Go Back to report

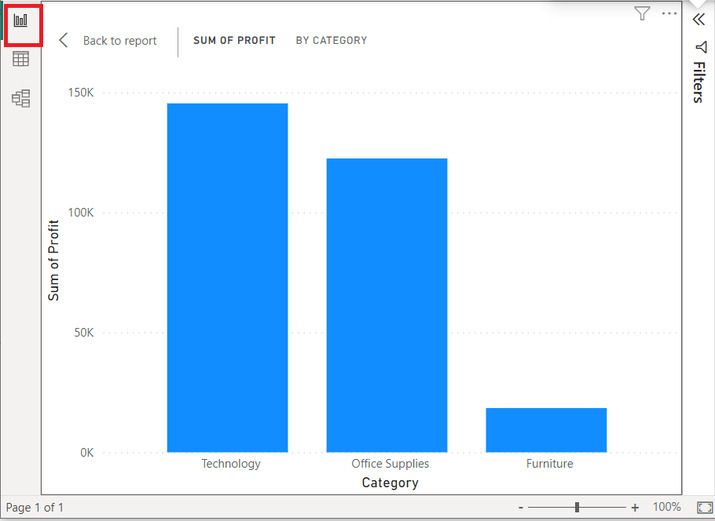coord(119,41)
